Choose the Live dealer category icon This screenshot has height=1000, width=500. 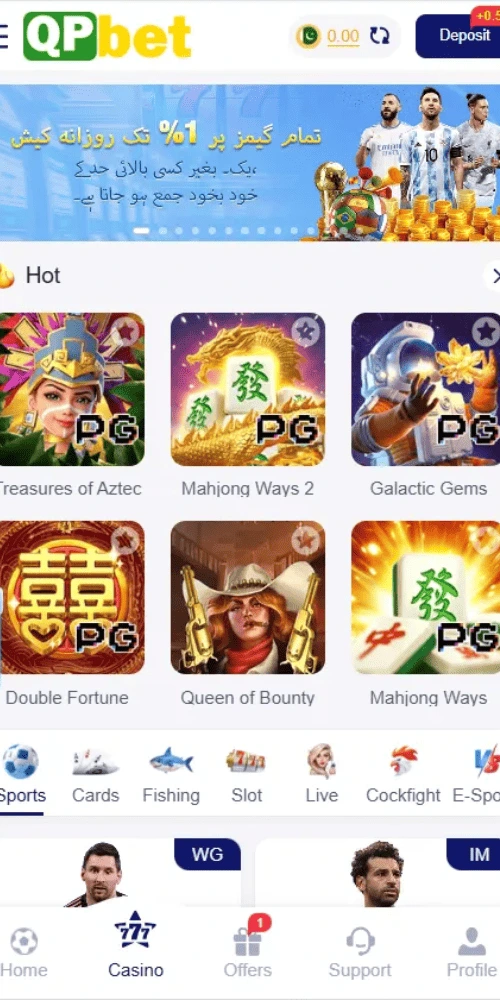click(x=321, y=761)
